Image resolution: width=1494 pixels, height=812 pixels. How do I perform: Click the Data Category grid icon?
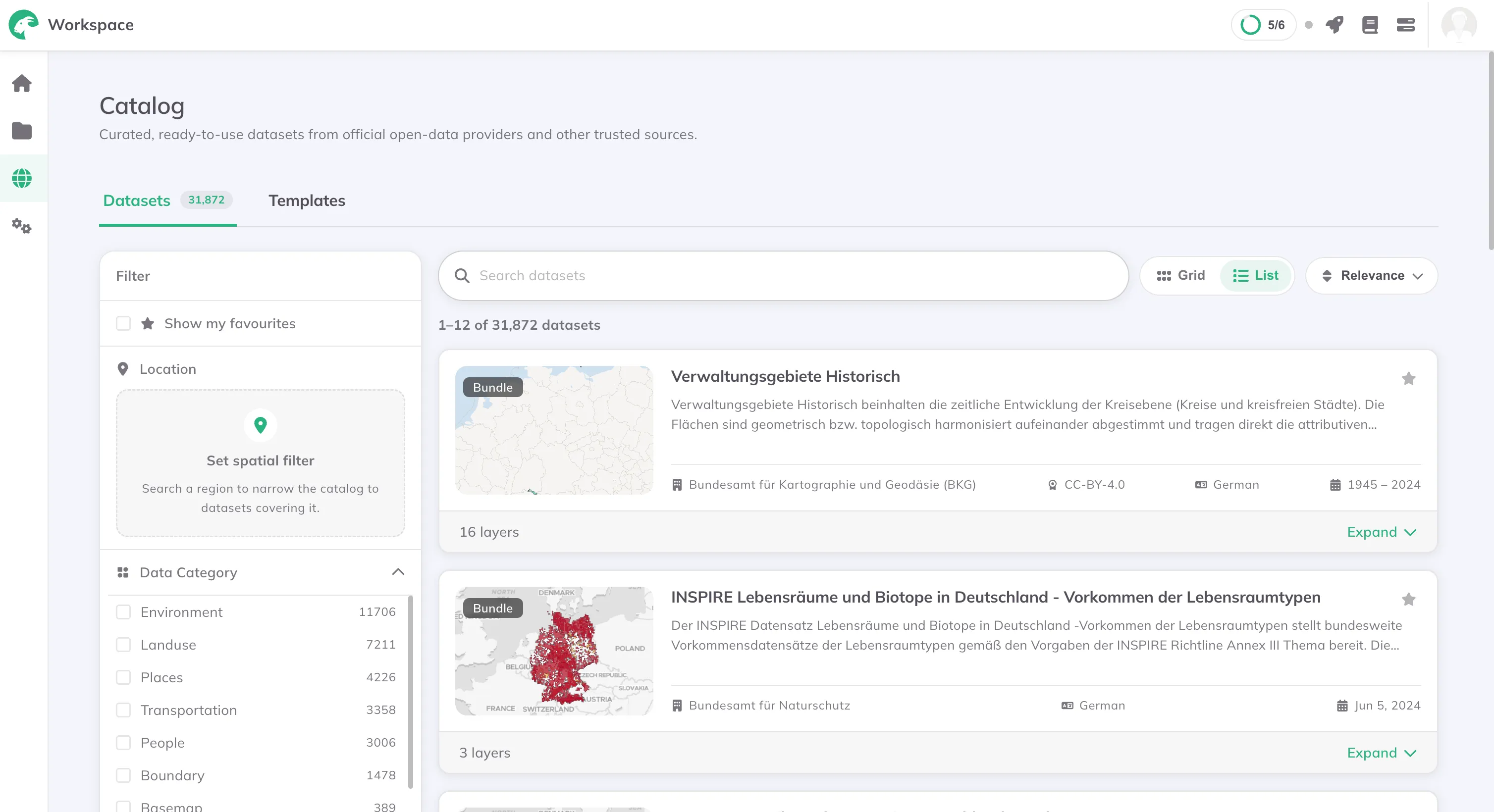point(123,573)
